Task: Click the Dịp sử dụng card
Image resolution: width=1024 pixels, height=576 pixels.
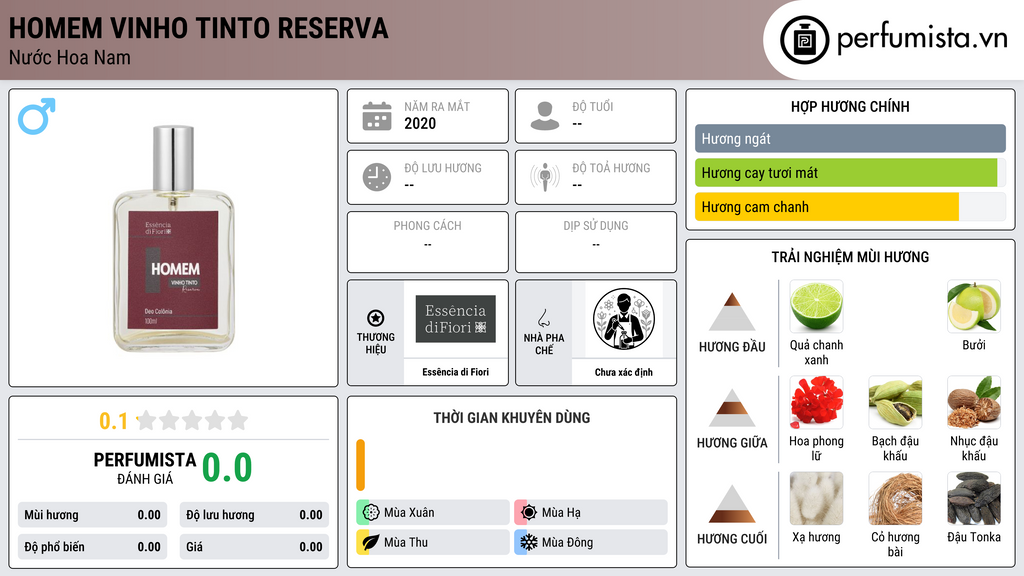Action: click(x=596, y=242)
